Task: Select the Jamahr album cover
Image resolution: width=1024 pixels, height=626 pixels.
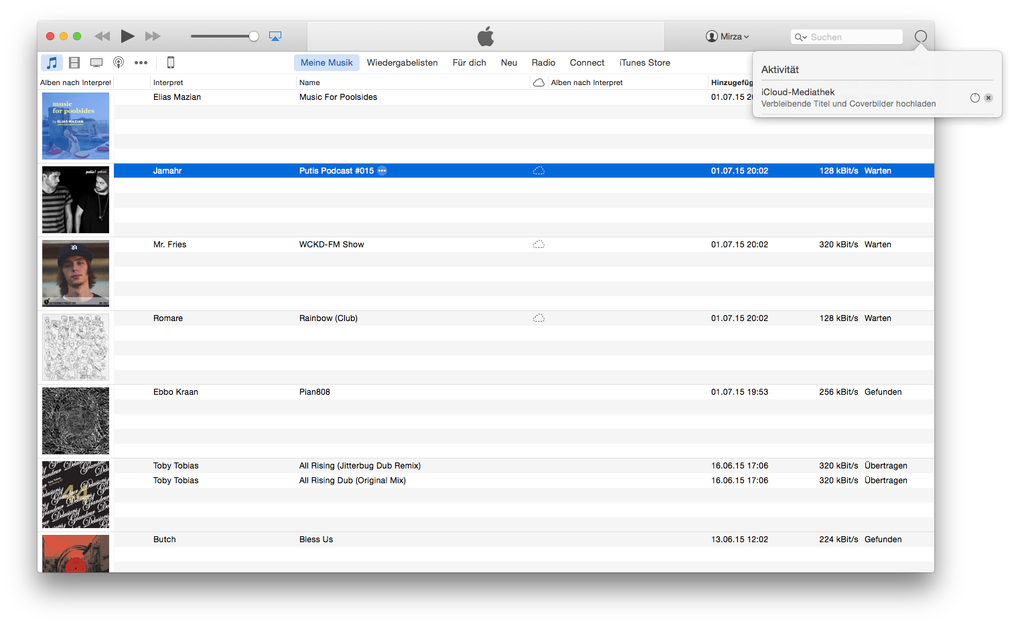Action: tap(76, 199)
